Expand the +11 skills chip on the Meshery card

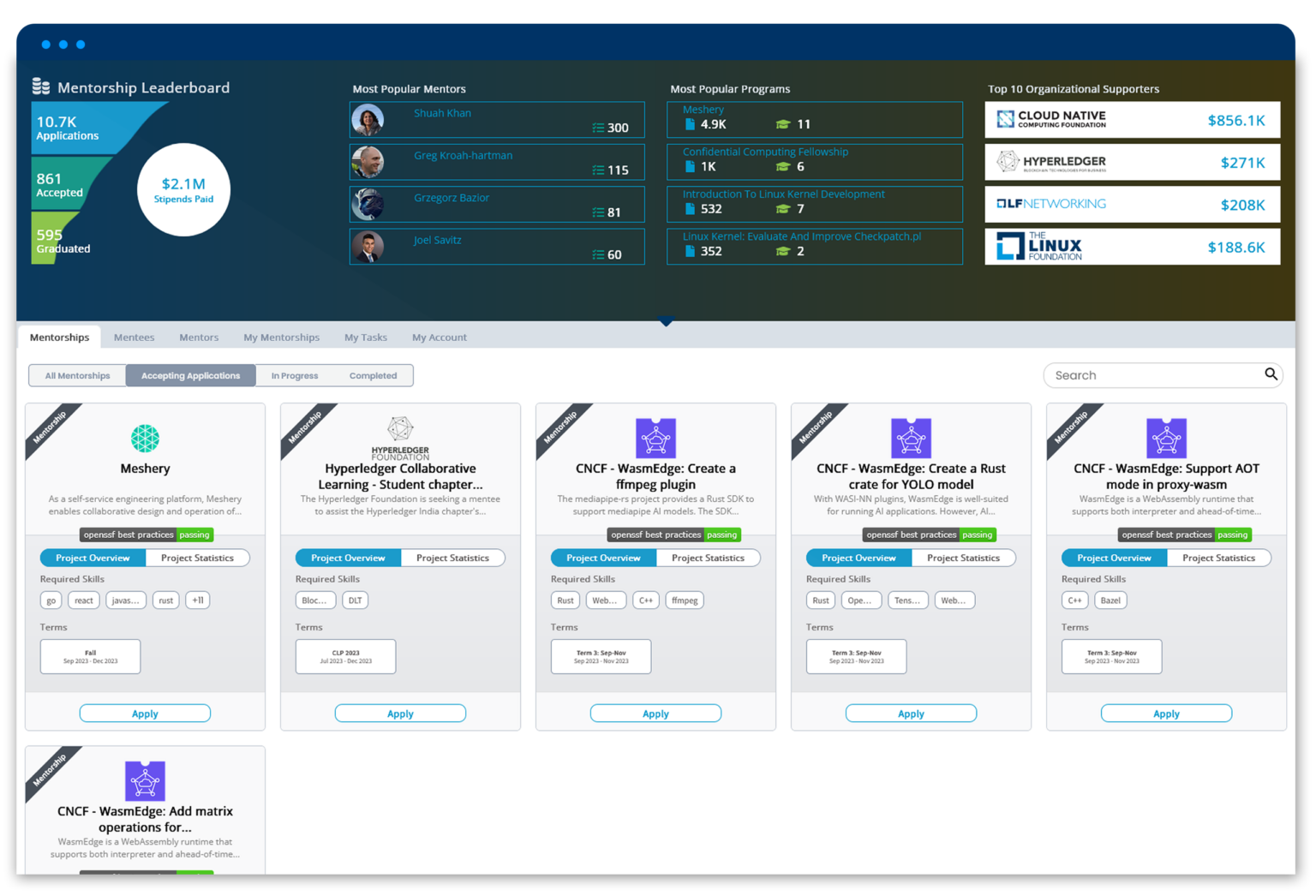tap(197, 600)
